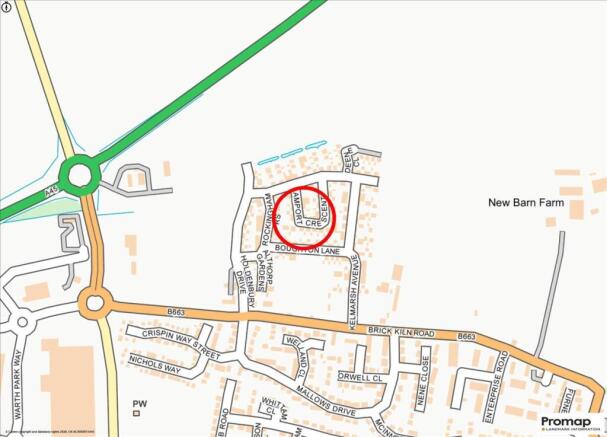Click the Warth Park Way label

click(x=18, y=385)
